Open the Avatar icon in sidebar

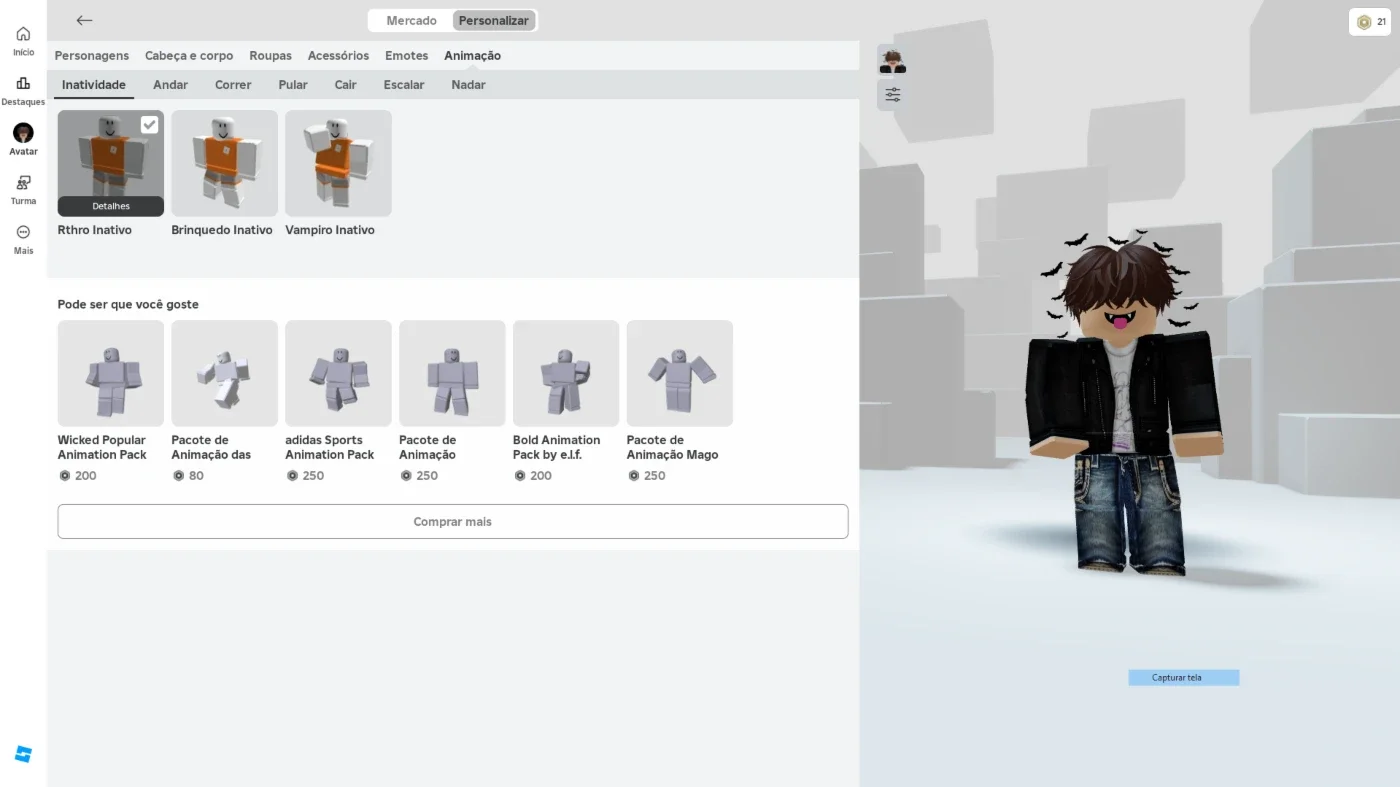[23, 133]
